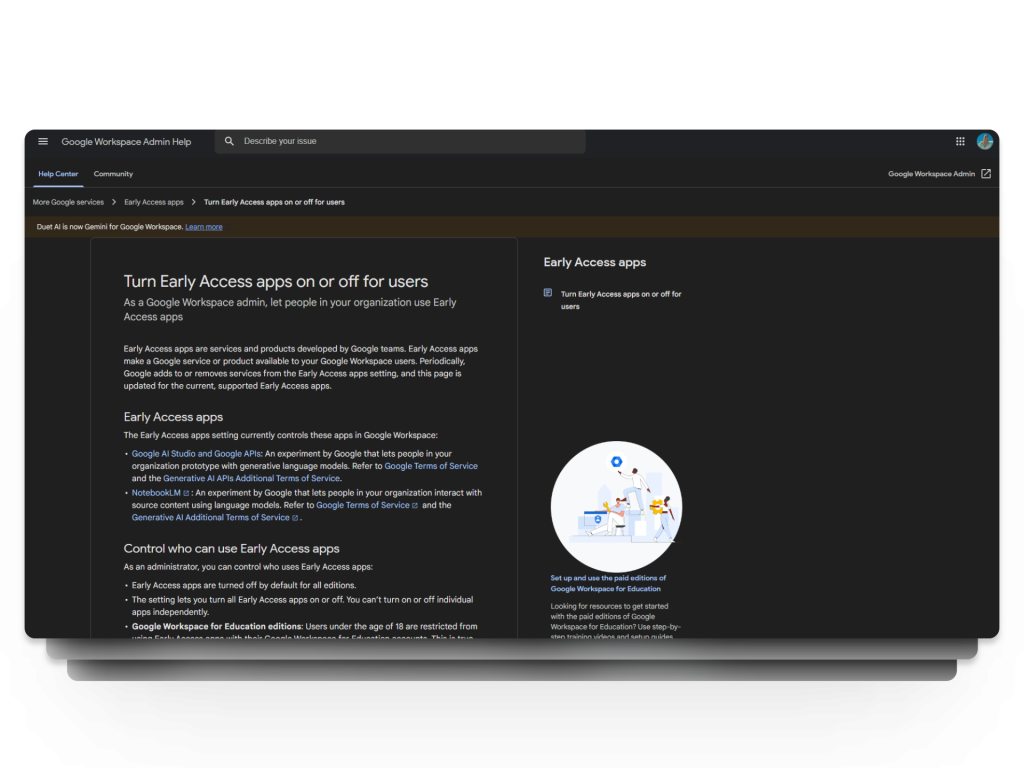Open the NotebookLM link
Screen dimensions: 1024x768
pyautogui.click(x=156, y=493)
